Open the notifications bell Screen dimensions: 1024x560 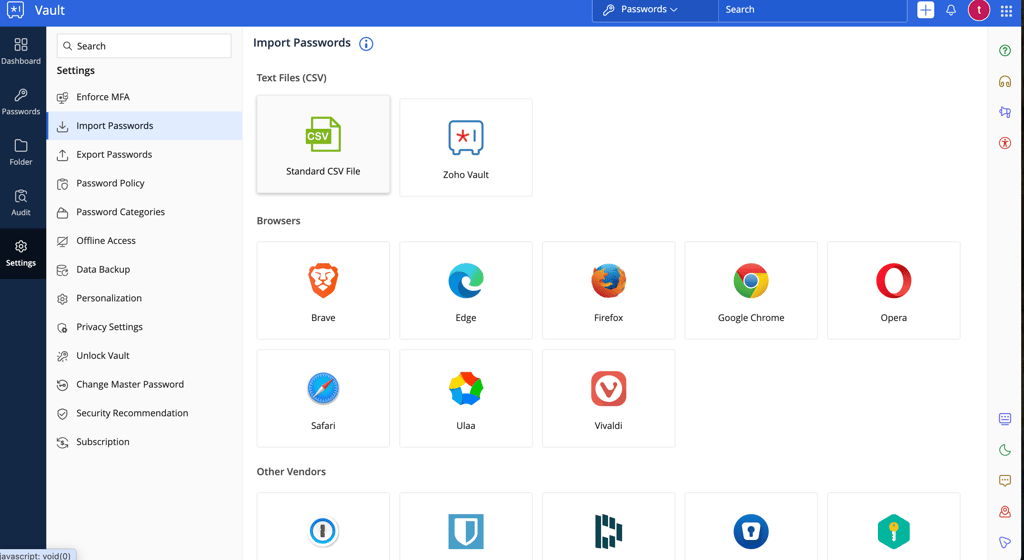[951, 10]
